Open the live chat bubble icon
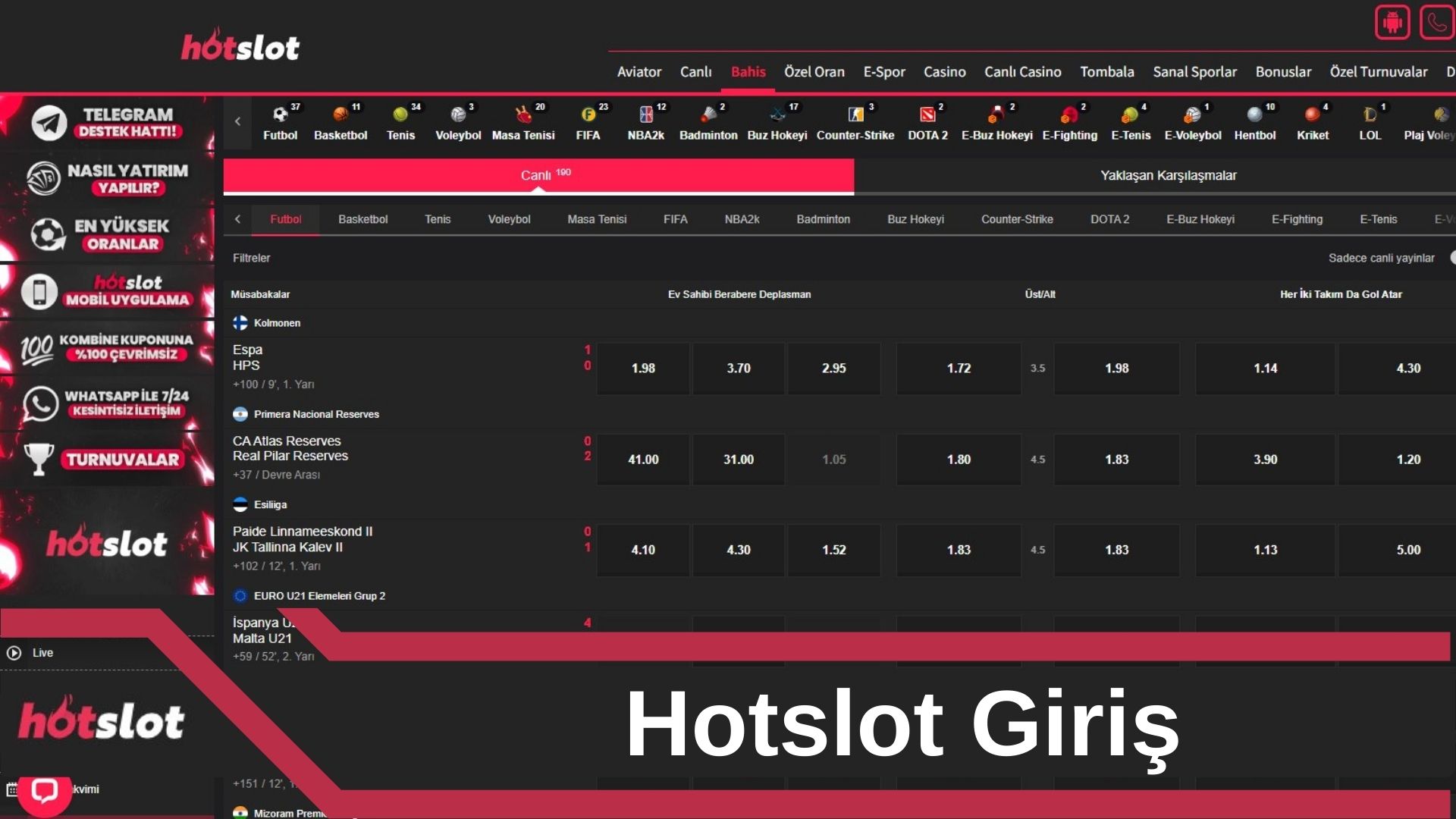This screenshot has height=819, width=1456. tap(44, 791)
